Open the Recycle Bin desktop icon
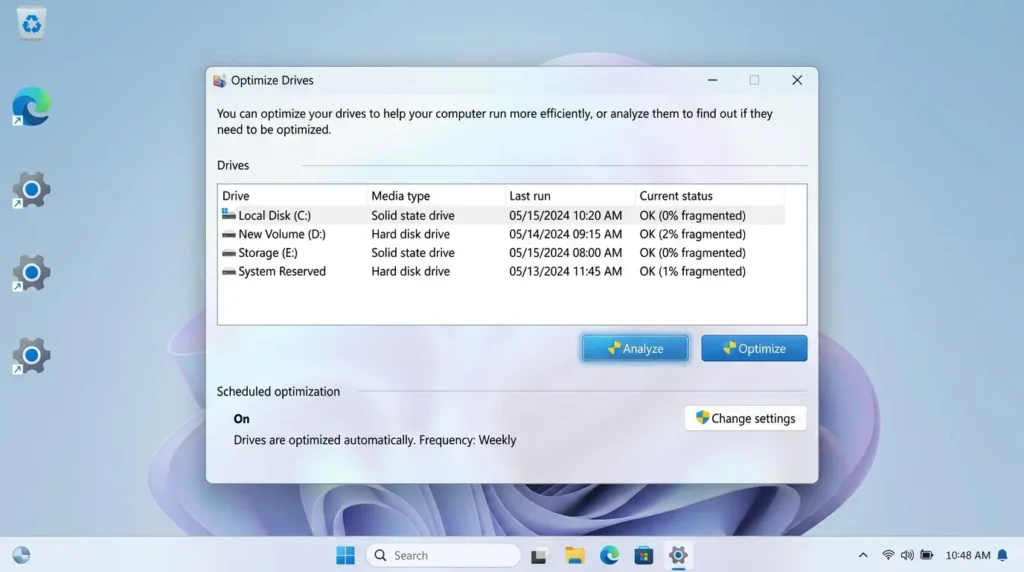This screenshot has height=572, width=1024. click(x=31, y=23)
